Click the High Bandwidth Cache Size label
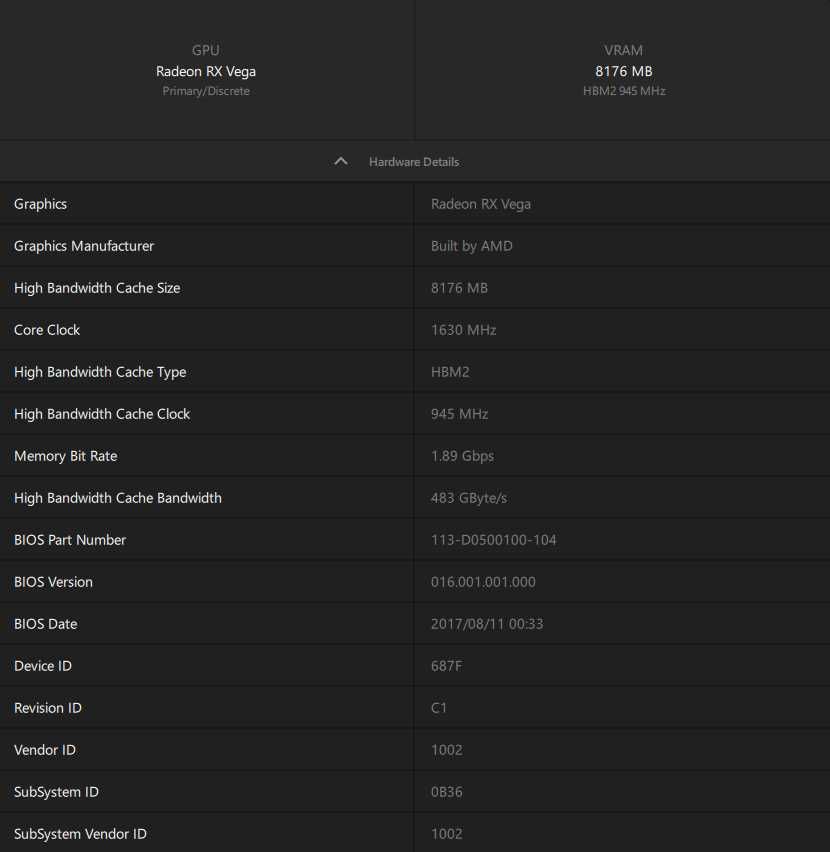Viewport: 830px width, 852px height. pos(97,288)
